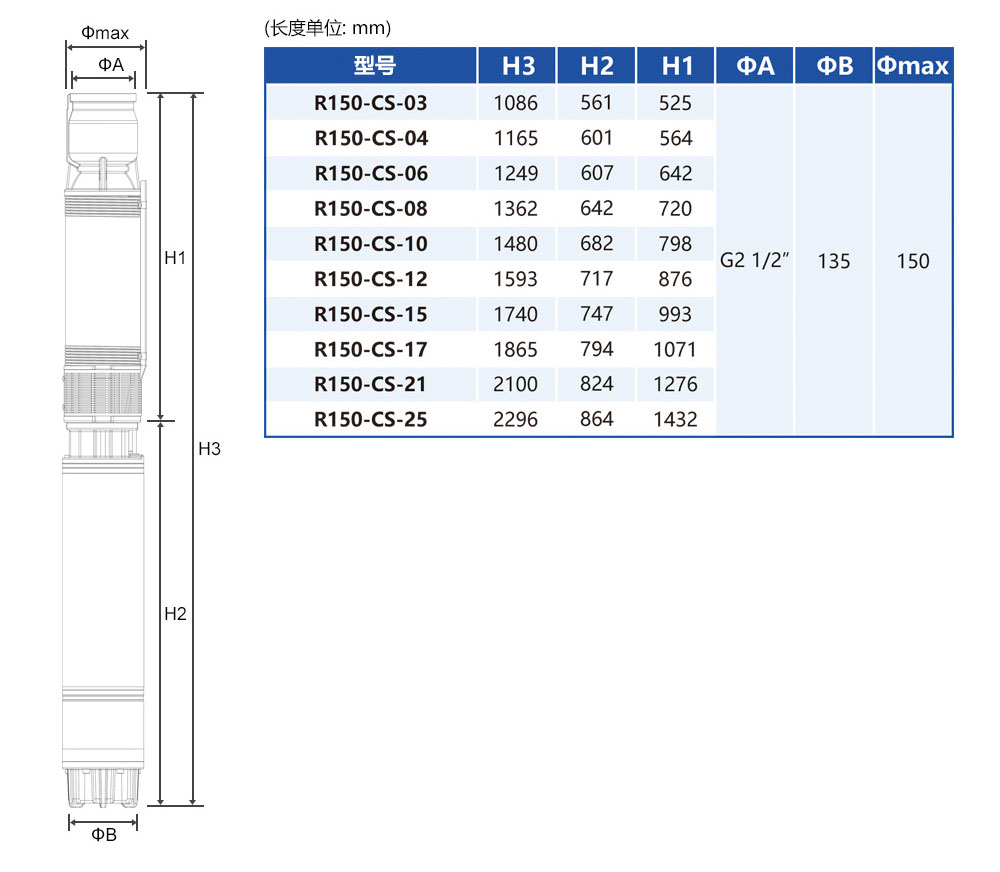
Task: Click the H3 dimension label on pump diagram
Action: [x=209, y=449]
